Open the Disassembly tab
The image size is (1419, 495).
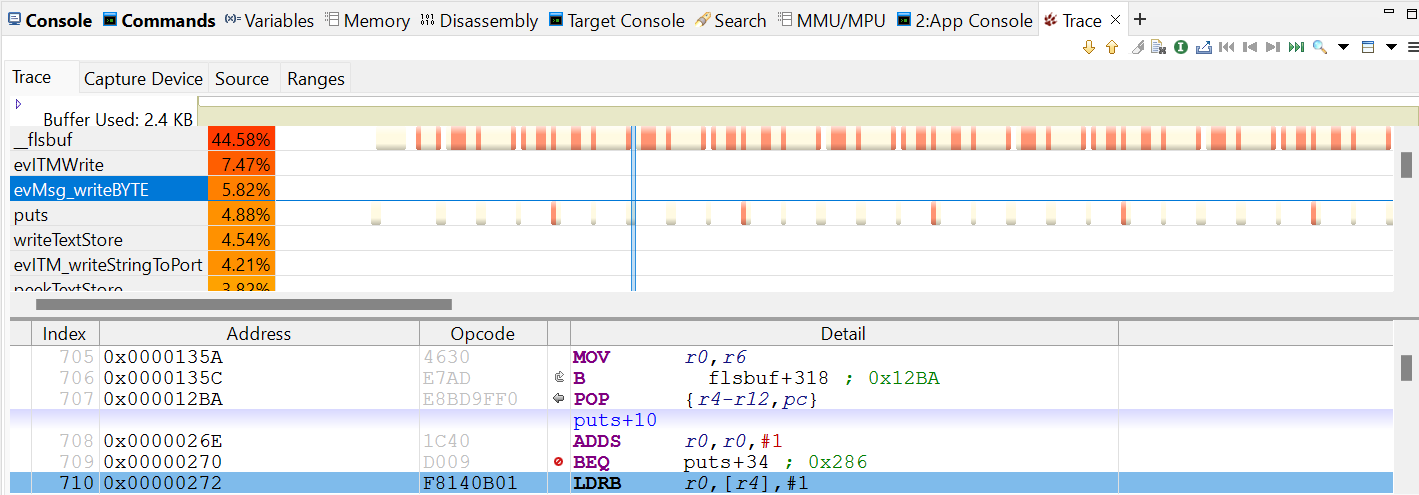(479, 21)
